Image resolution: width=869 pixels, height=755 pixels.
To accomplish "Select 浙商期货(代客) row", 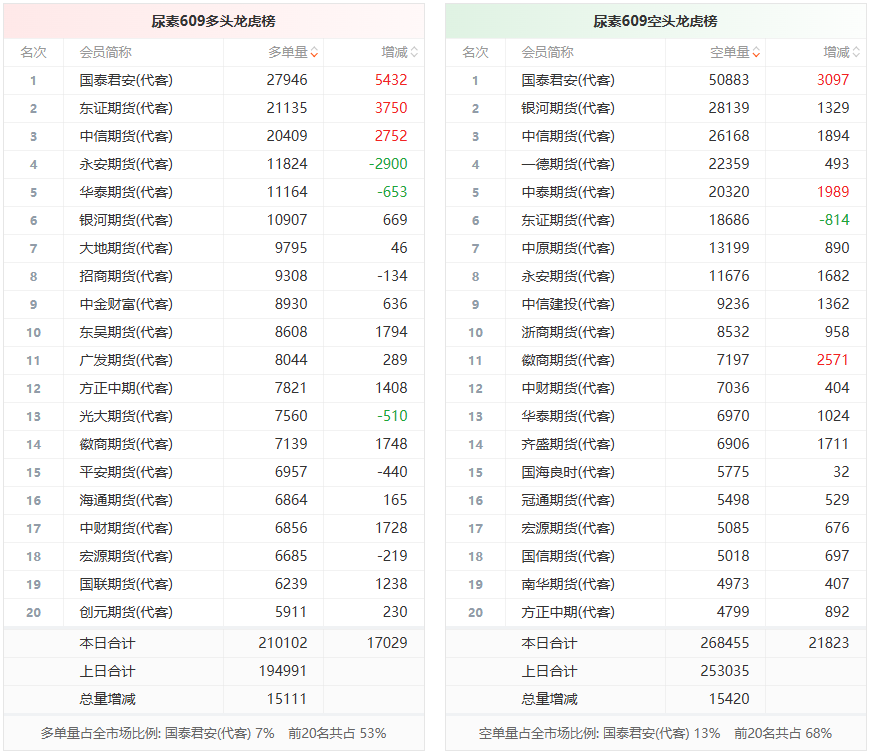I will point(656,332).
